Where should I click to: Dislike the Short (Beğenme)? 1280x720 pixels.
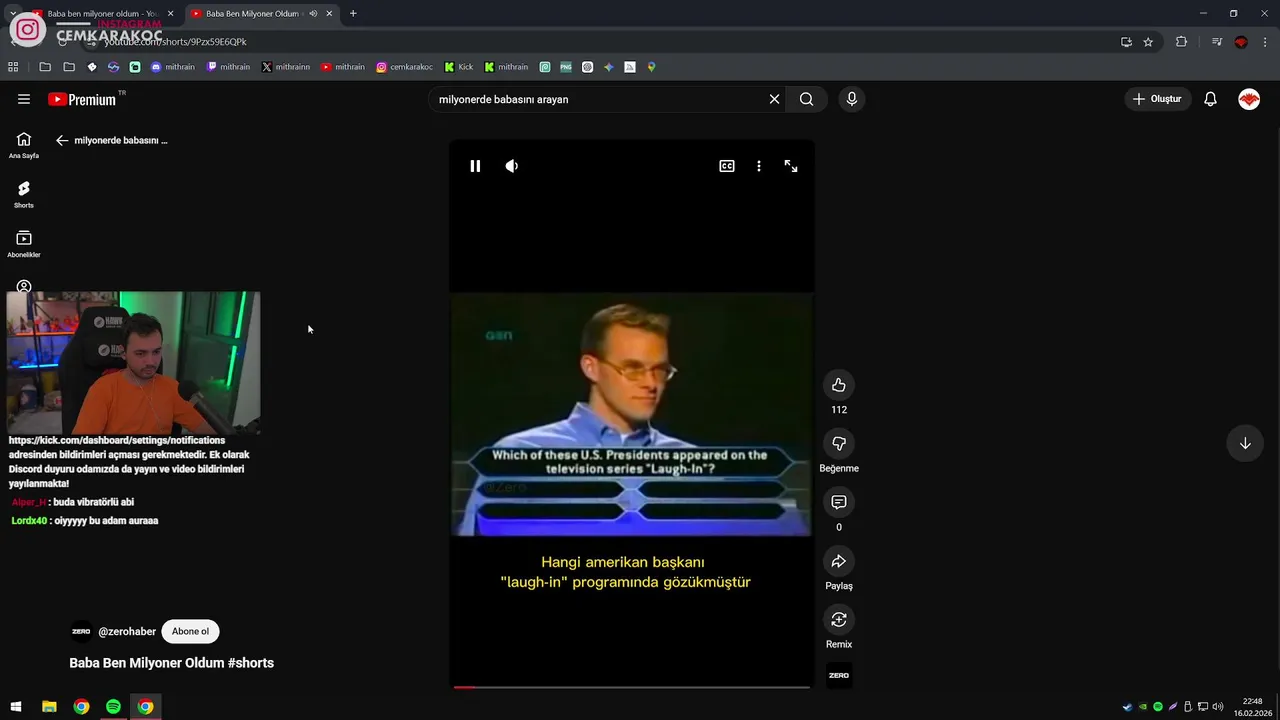[x=839, y=443]
